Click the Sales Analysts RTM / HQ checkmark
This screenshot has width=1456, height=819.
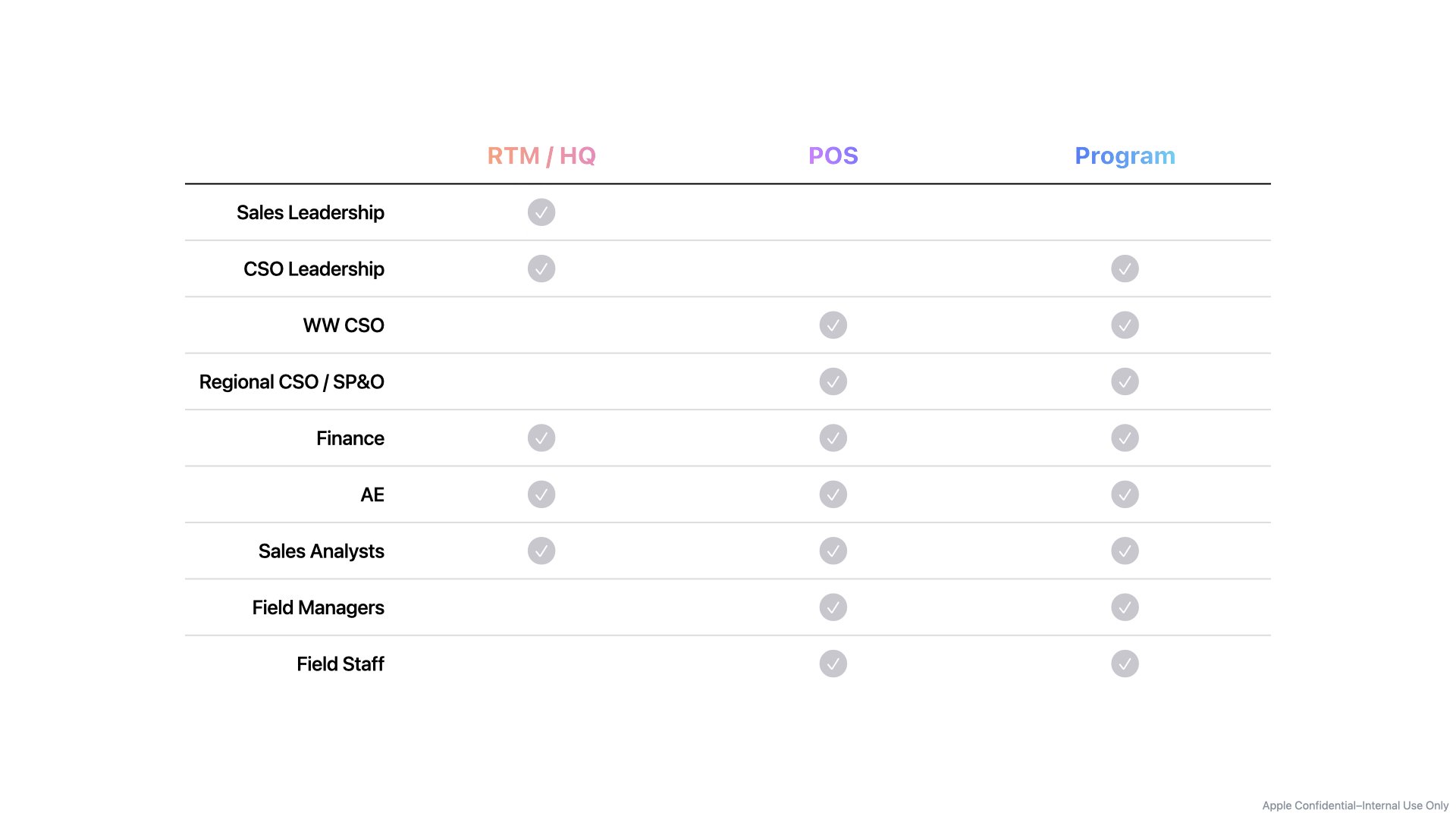pos(541,551)
